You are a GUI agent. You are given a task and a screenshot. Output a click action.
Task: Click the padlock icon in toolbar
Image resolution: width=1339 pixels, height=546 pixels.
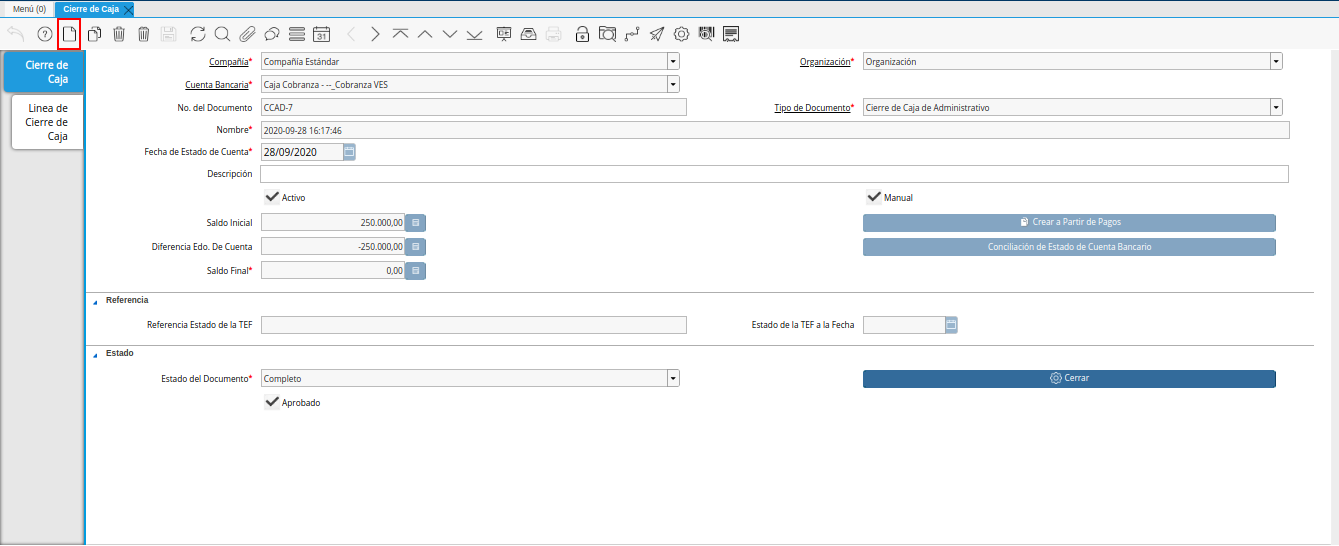[582, 34]
